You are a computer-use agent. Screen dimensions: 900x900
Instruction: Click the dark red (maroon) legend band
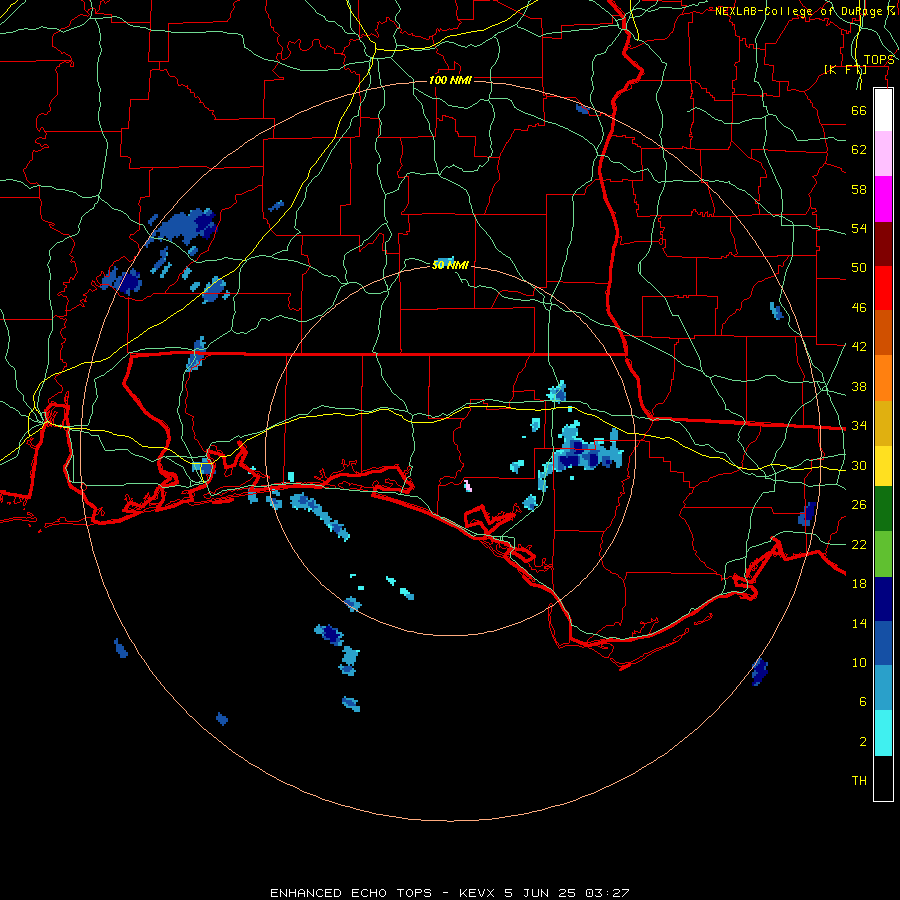[x=883, y=243]
